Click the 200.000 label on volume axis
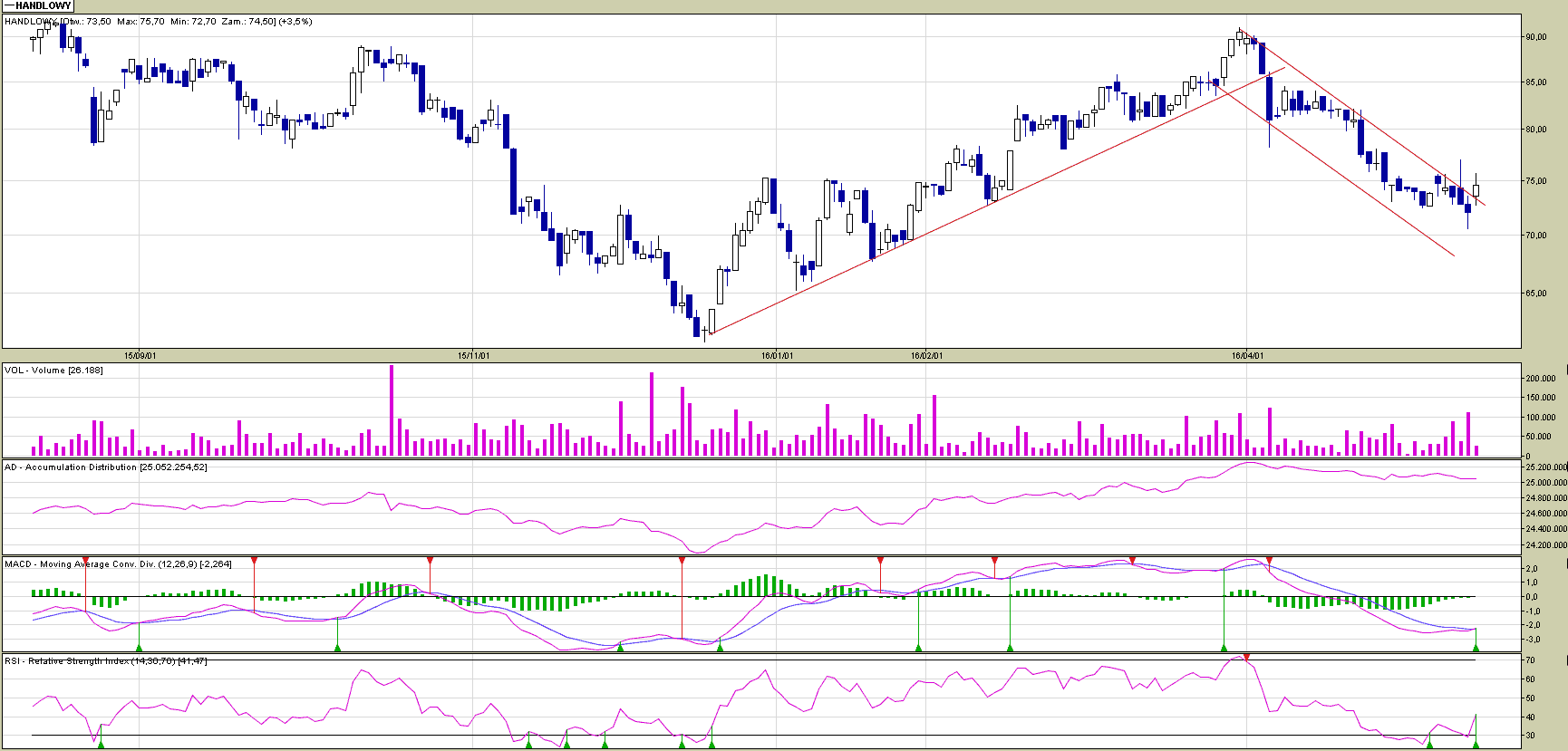This screenshot has height=751, width=1568. 1541,379
